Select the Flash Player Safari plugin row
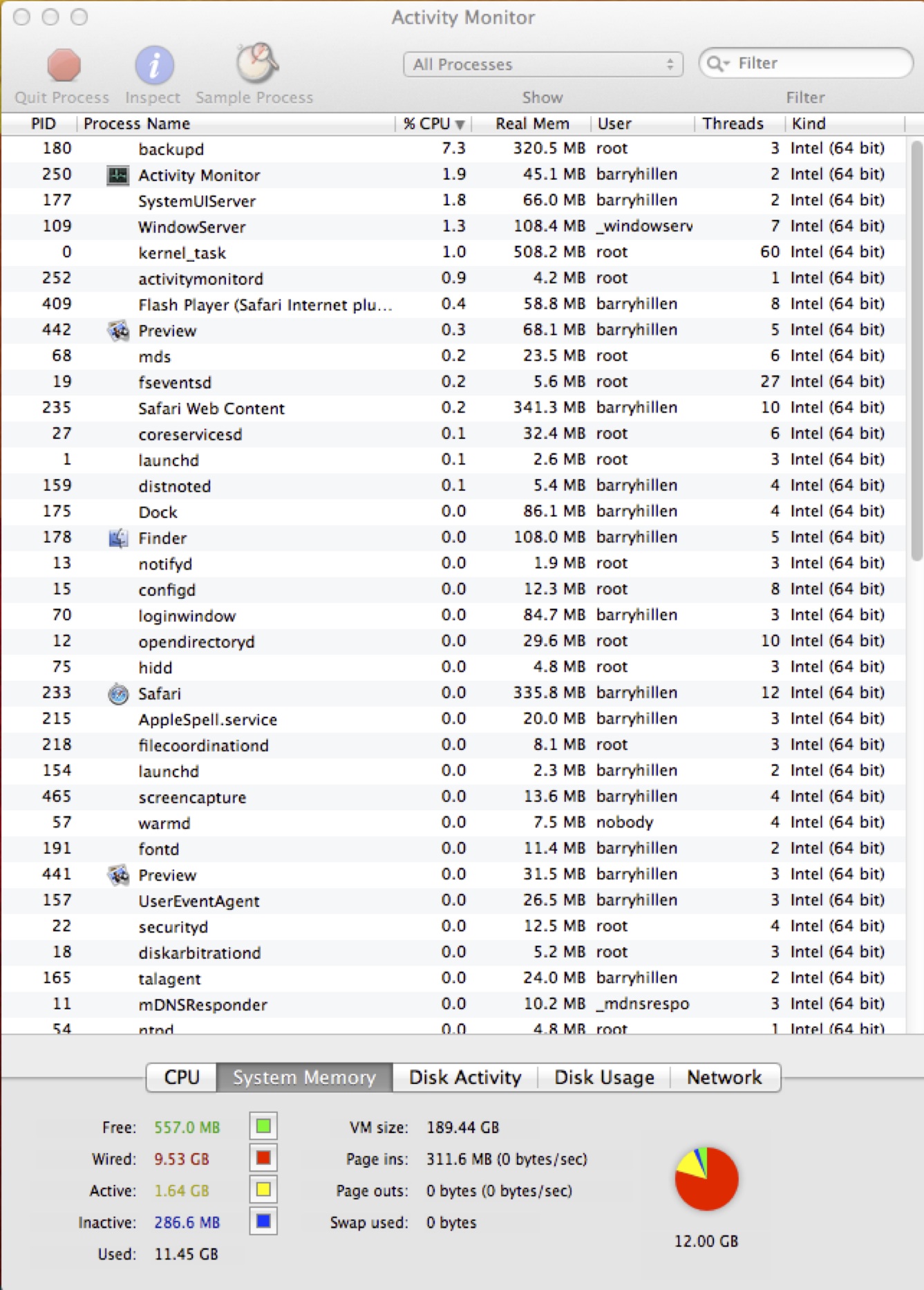Screen dimensions: 924x1290 tap(453, 304)
